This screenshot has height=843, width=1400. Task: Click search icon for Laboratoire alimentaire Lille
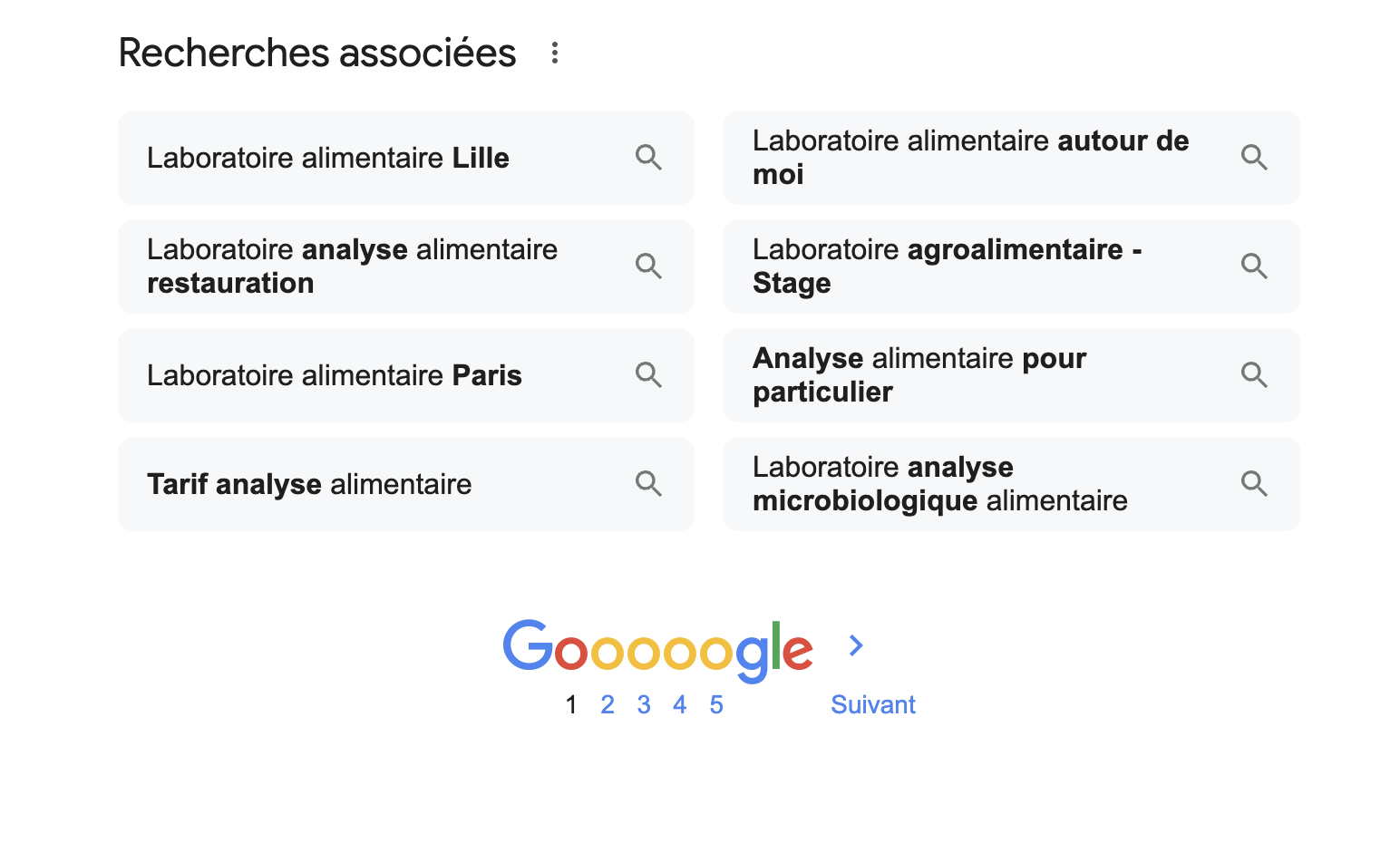(x=648, y=158)
